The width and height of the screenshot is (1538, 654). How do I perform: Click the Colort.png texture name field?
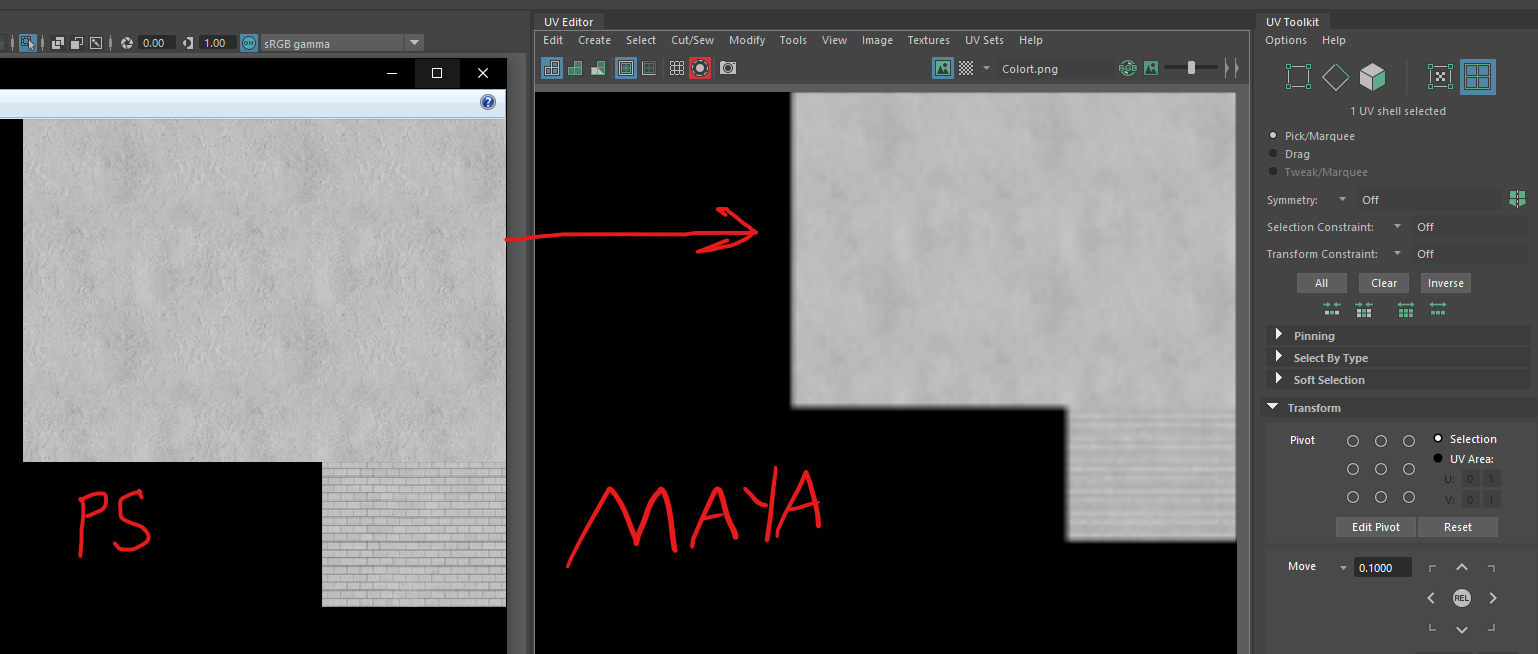coord(1054,69)
